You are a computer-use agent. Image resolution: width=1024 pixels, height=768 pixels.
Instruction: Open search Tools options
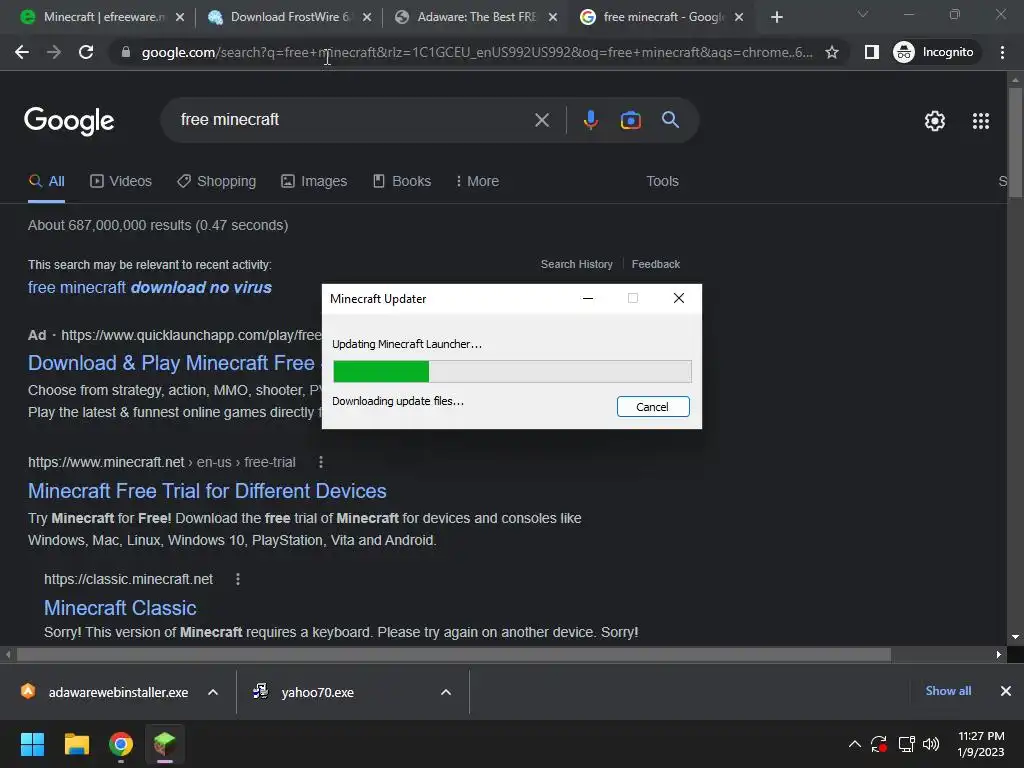(662, 182)
